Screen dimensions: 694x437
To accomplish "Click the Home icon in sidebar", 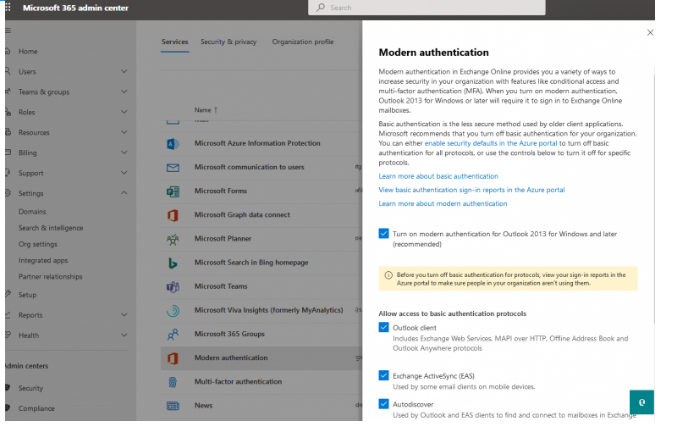I will (x=8, y=51).
